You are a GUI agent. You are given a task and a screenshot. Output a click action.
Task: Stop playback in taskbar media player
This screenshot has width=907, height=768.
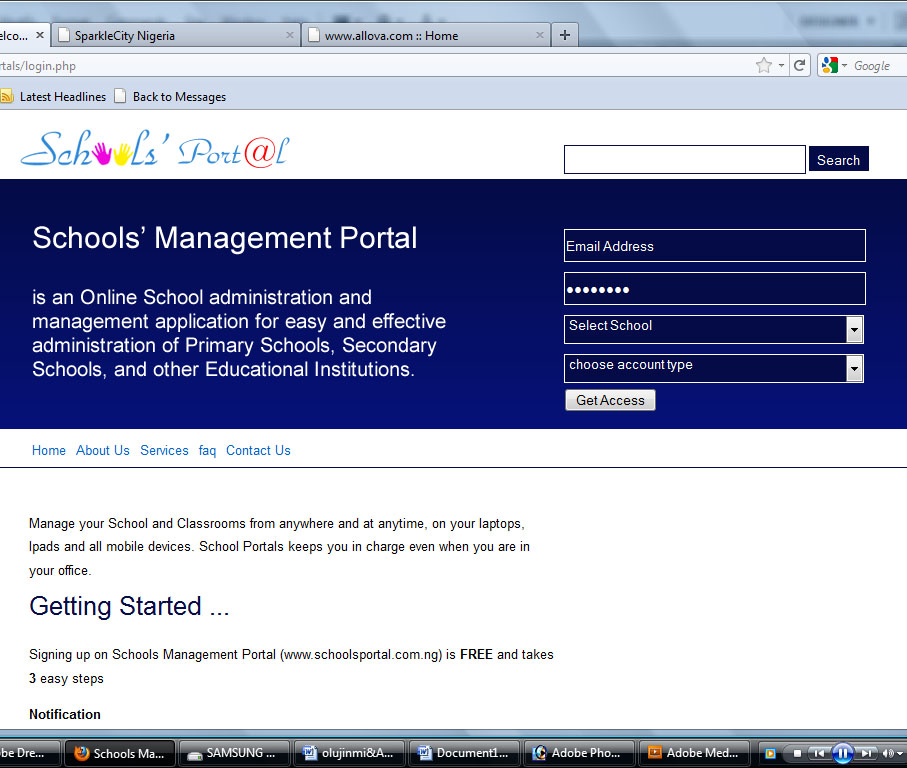coord(797,753)
